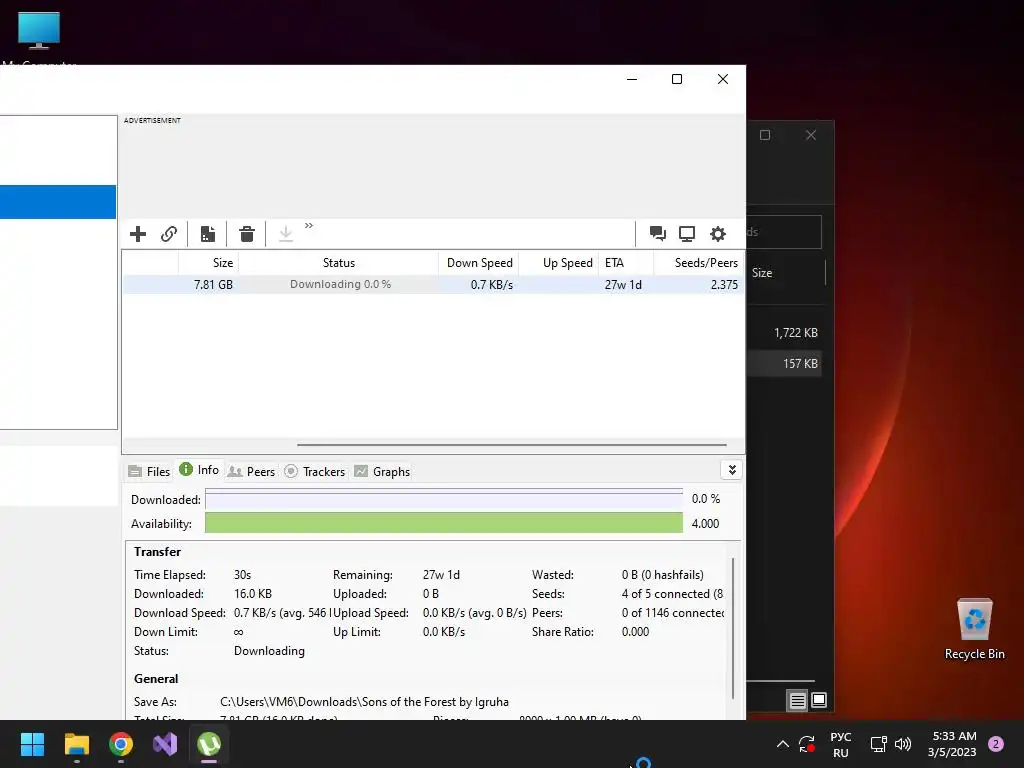Sort by Down Speed column header
The width and height of the screenshot is (1024, 768).
(479, 263)
